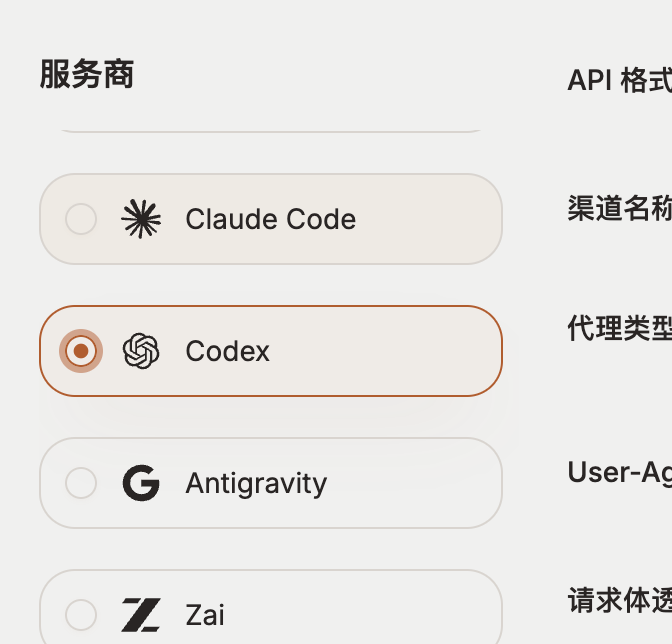The height and width of the screenshot is (644, 672).
Task: Click the 请求体透 field label
Action: [620, 601]
